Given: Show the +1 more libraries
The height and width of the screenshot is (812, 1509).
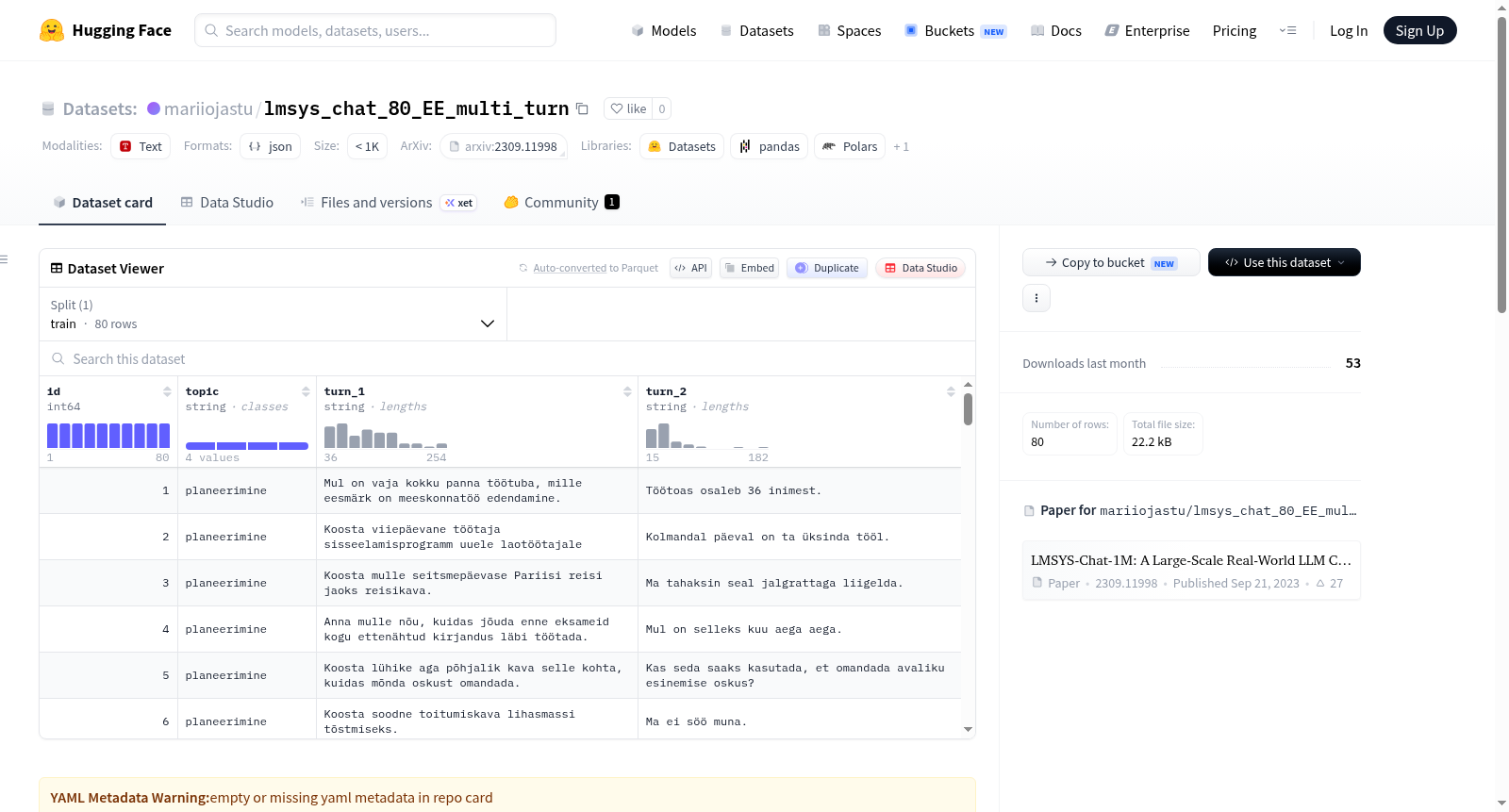Looking at the screenshot, I should [x=901, y=146].
